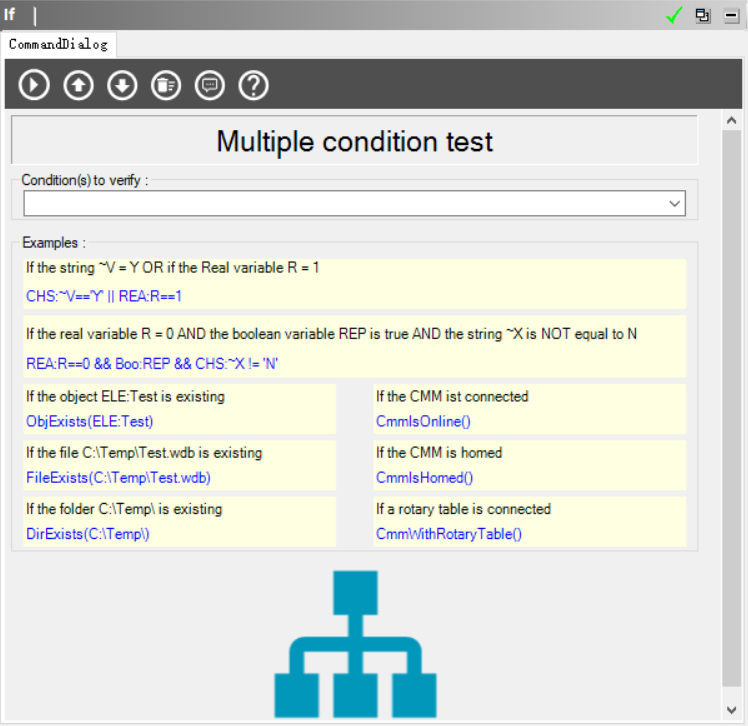Screen dimensions: 748x726
Task: Click the comment speech bubble icon
Action: coord(210,85)
